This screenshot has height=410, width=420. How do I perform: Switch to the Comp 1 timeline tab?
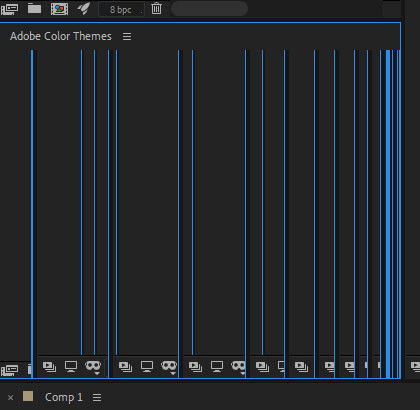point(64,397)
